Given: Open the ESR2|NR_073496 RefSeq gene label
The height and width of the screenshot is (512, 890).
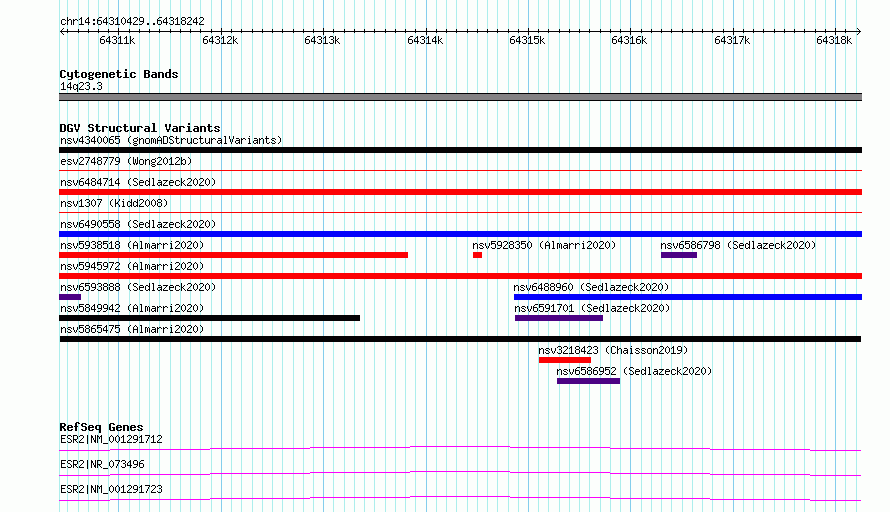Looking at the screenshot, I should tap(102, 464).
